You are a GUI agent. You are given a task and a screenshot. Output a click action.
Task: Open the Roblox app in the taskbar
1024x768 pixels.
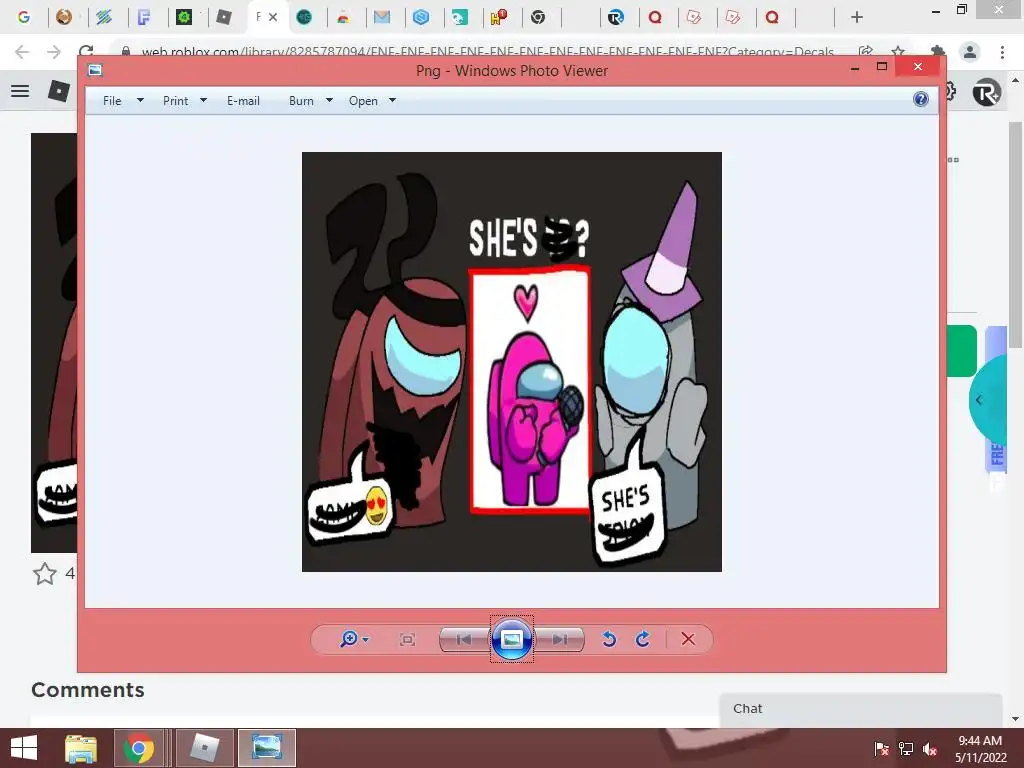205,748
